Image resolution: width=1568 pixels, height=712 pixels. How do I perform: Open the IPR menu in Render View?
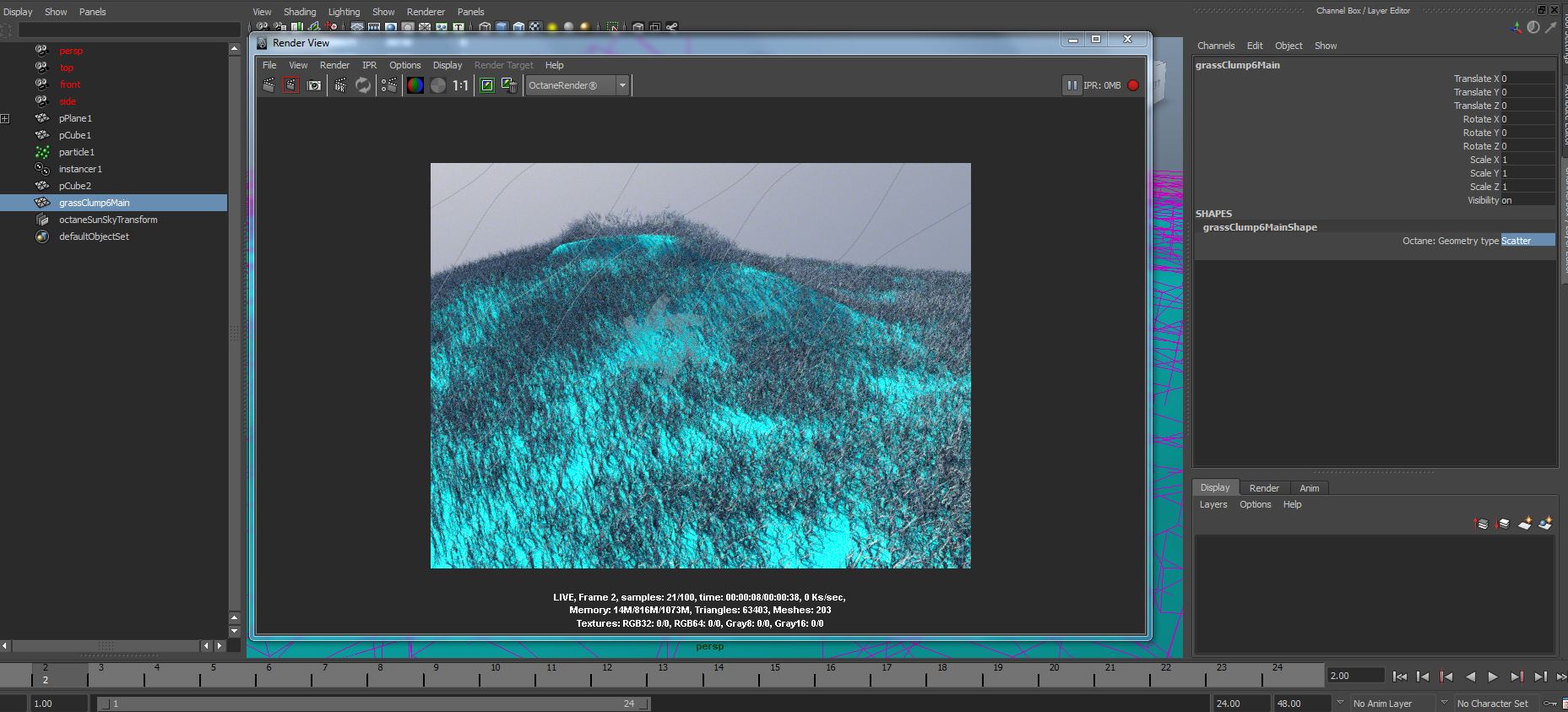click(x=369, y=65)
